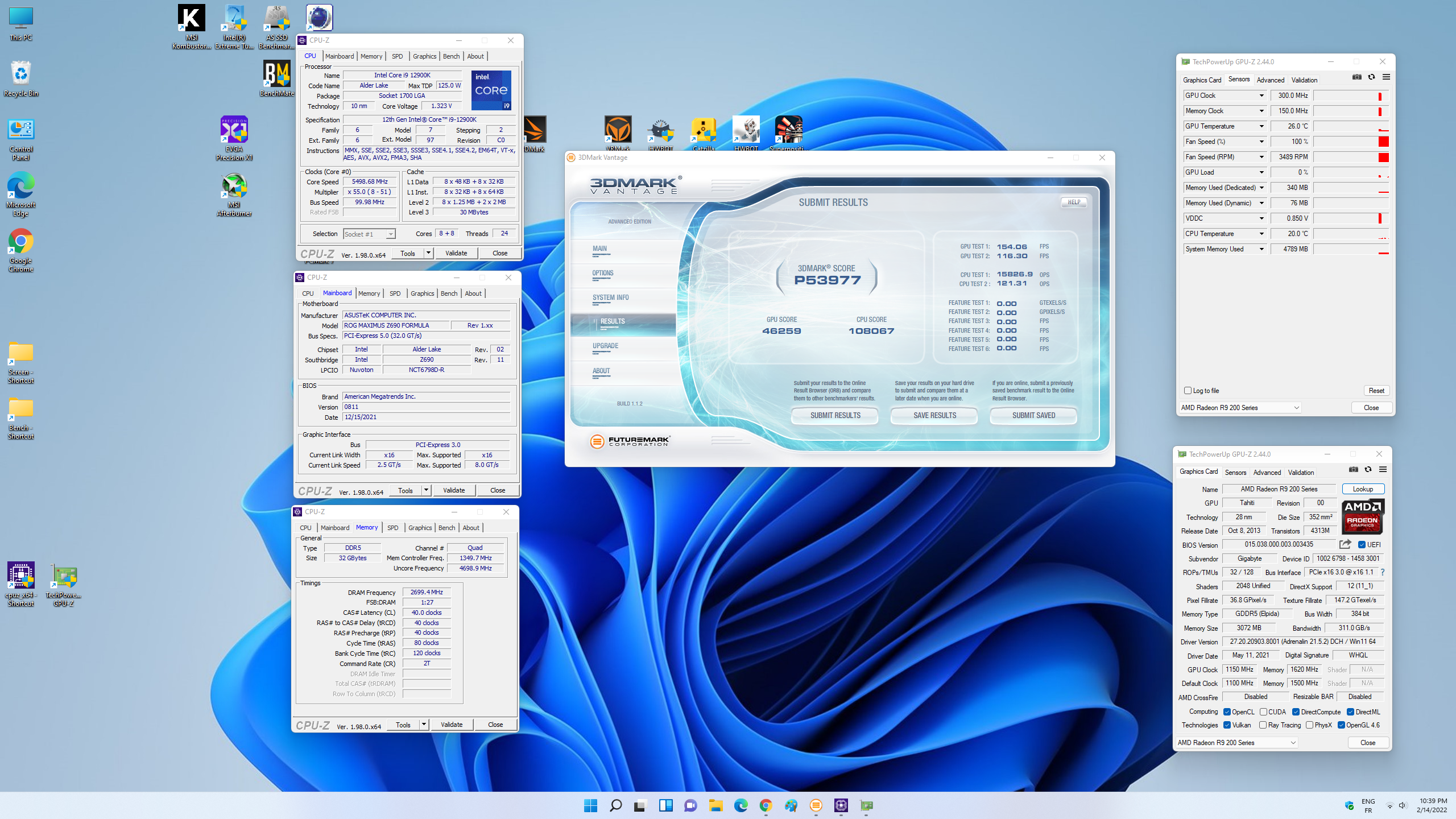Toggle PhysX checkbox

click(x=1310, y=725)
